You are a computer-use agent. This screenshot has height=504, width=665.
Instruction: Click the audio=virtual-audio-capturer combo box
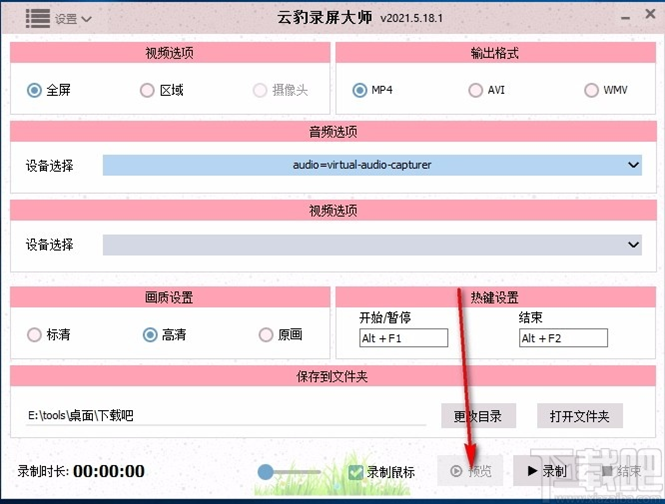click(372, 165)
